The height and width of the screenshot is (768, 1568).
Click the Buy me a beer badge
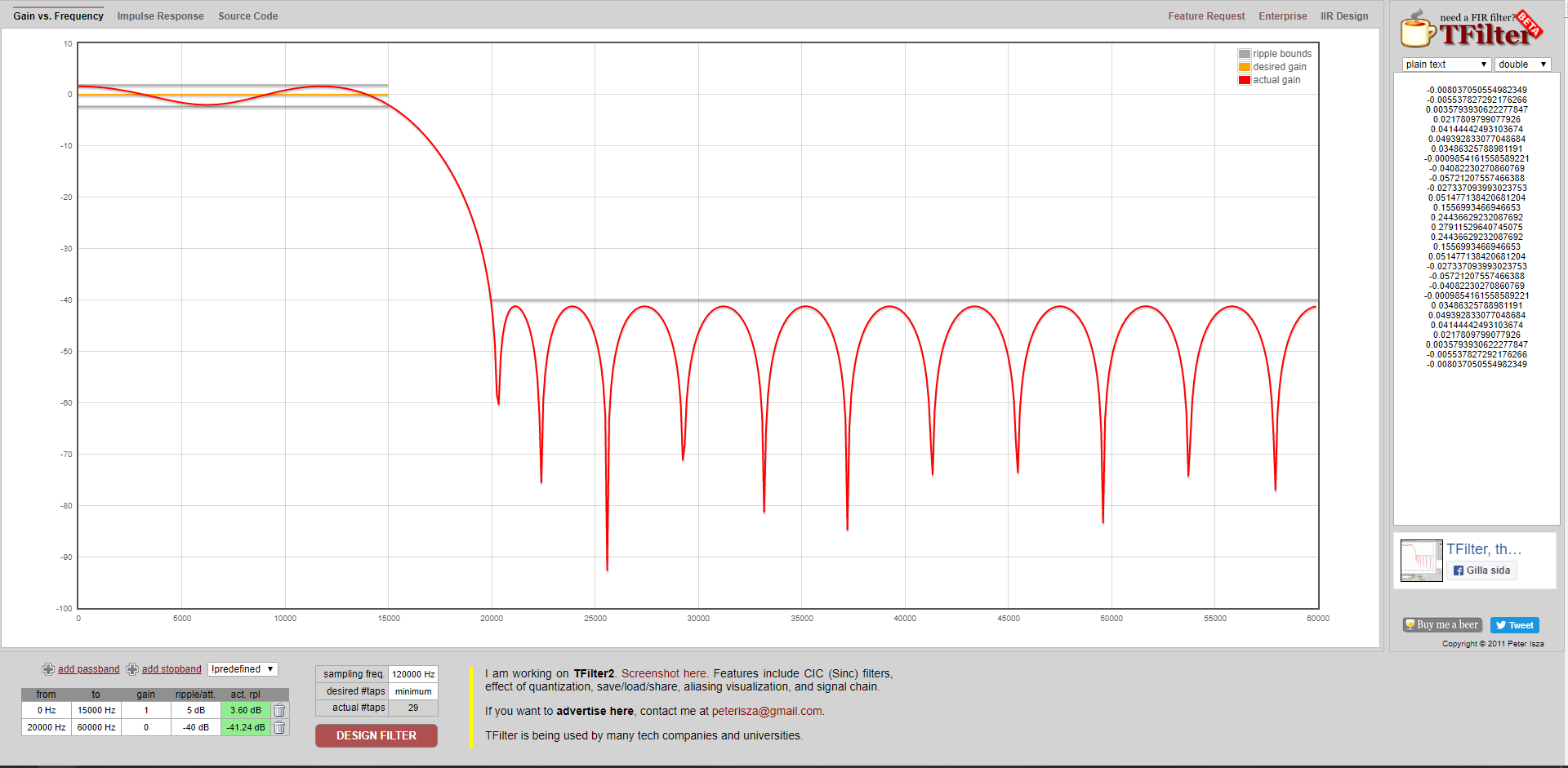[1441, 625]
